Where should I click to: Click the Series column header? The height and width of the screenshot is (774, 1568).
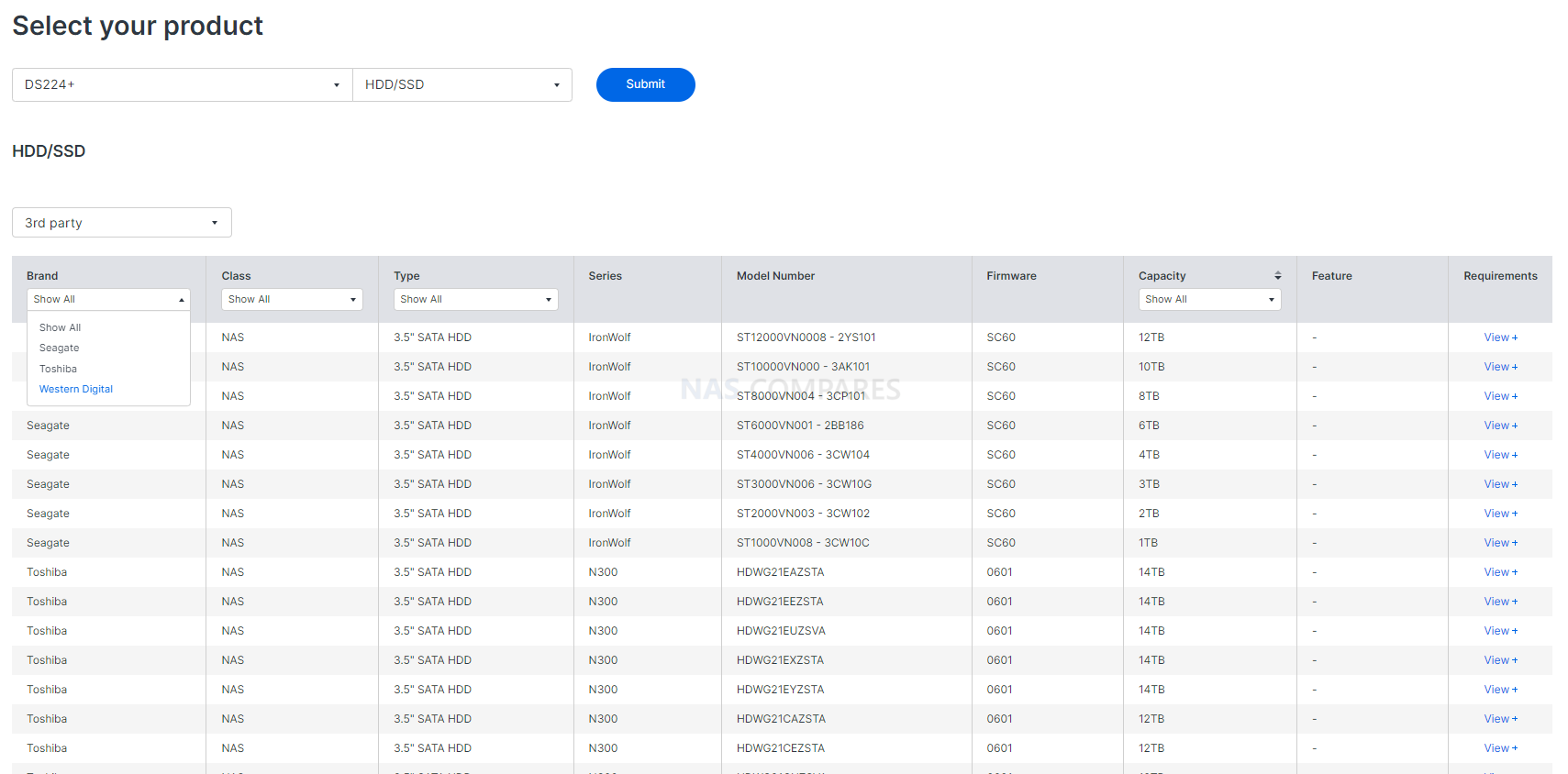coord(605,276)
